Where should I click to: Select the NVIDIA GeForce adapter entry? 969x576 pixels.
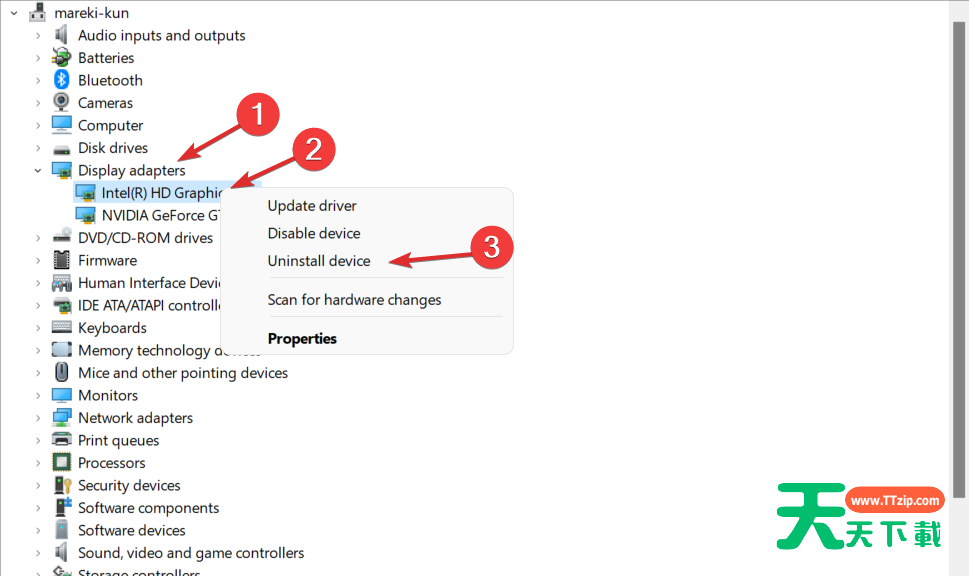click(160, 215)
